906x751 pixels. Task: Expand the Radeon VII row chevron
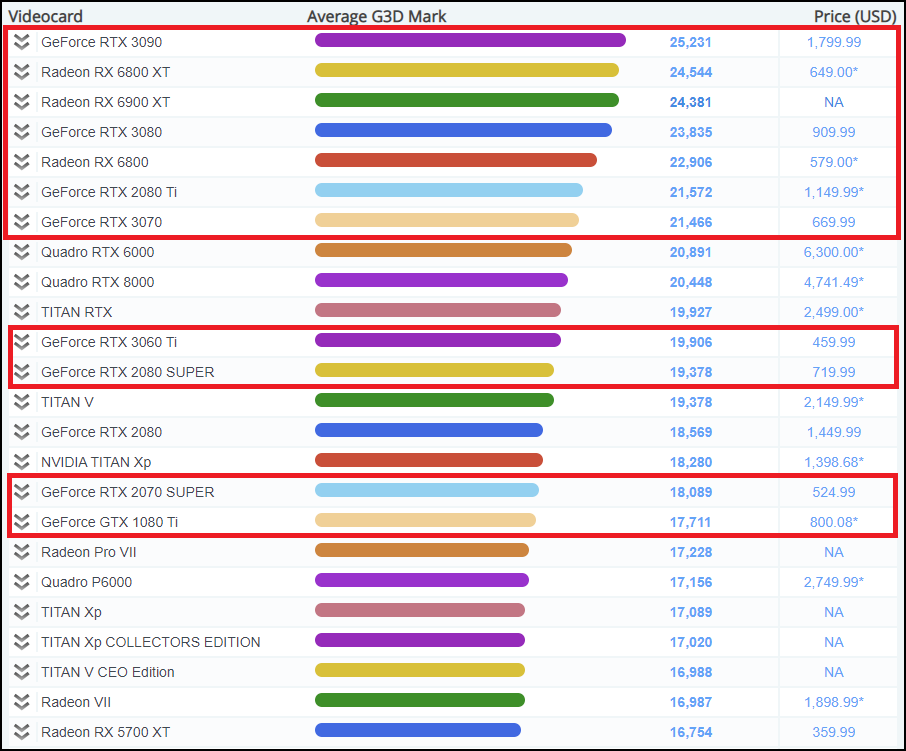21,702
